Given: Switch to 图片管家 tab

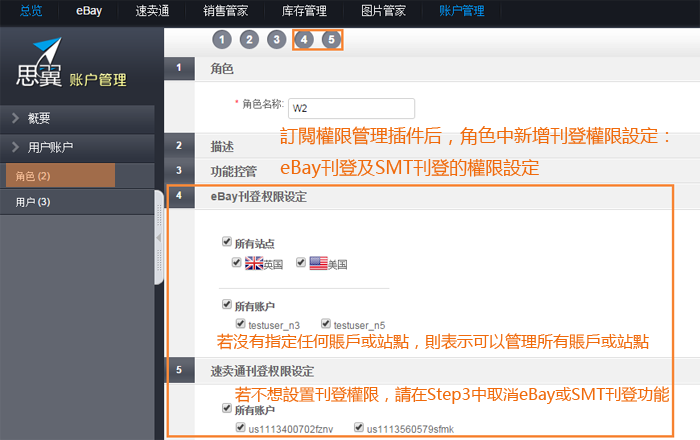Looking at the screenshot, I should (x=383, y=11).
